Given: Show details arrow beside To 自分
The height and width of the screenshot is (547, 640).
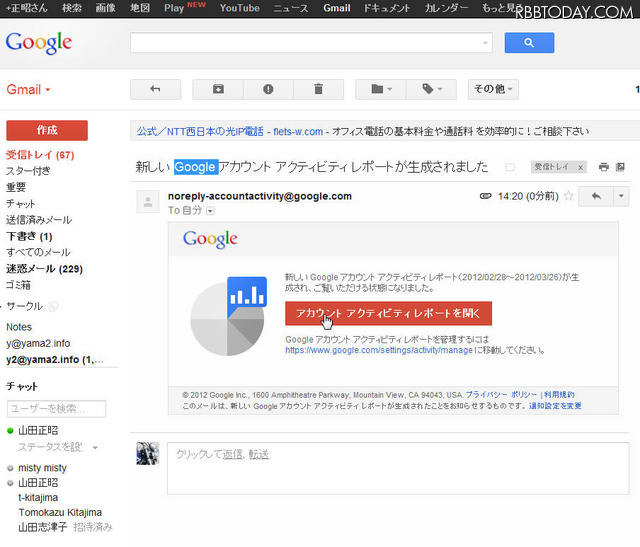Looking at the screenshot, I should (211, 211).
